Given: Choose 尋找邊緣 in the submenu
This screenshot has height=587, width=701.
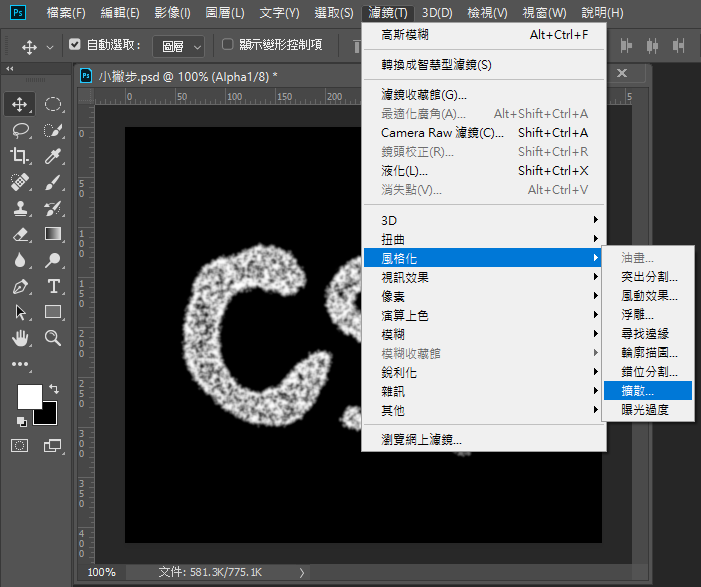Looking at the screenshot, I should click(x=648, y=334).
